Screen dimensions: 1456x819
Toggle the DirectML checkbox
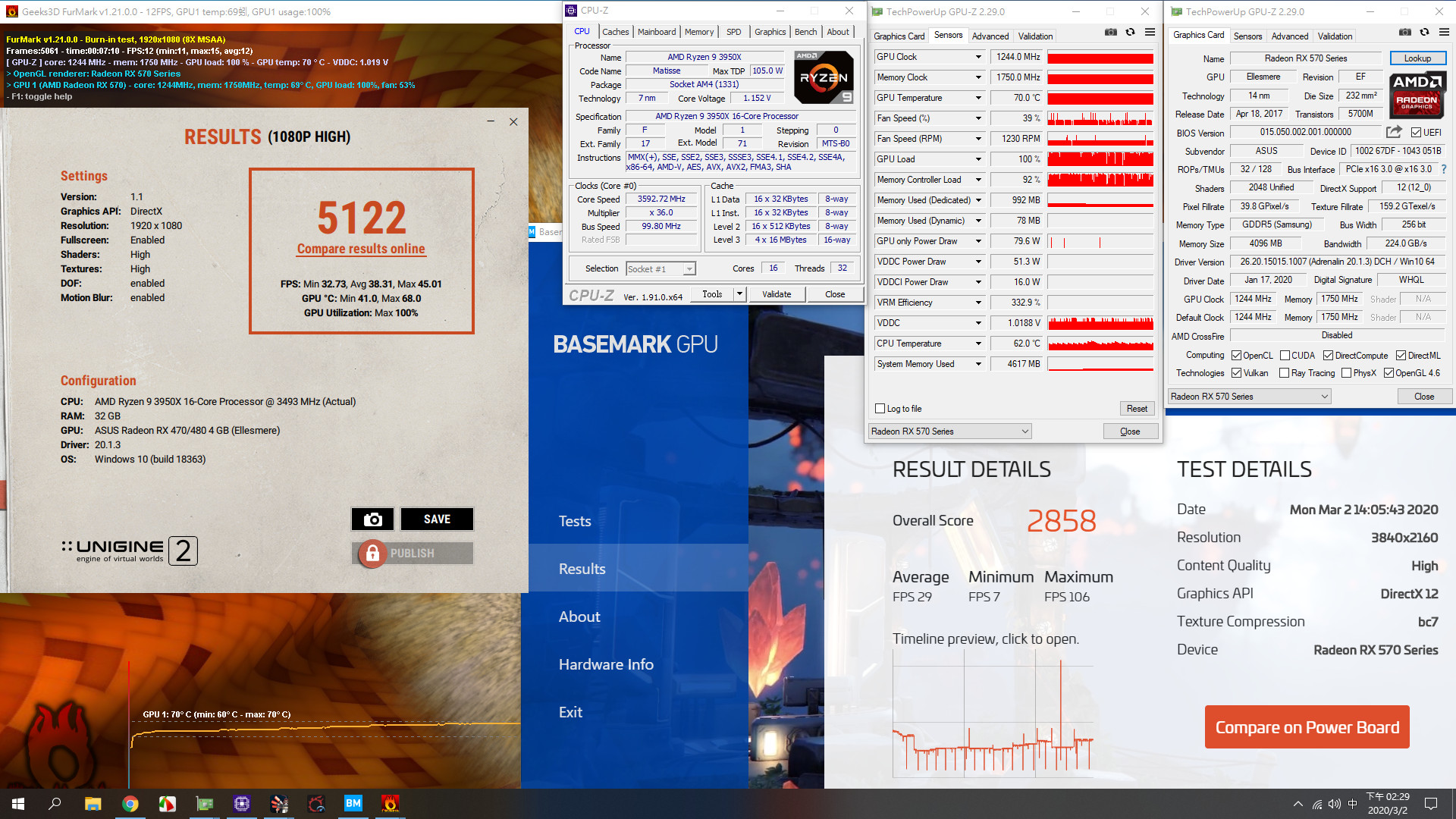pyautogui.click(x=1401, y=356)
